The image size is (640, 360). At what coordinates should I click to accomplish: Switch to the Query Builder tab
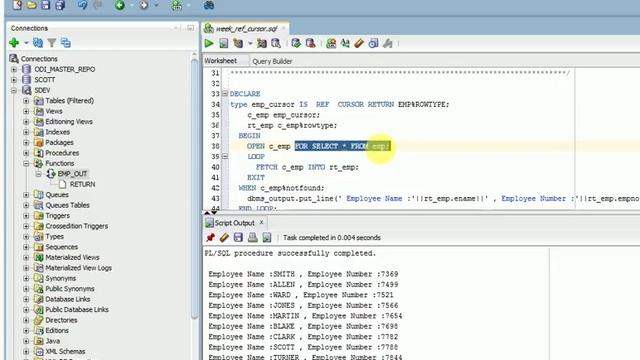[272, 61]
